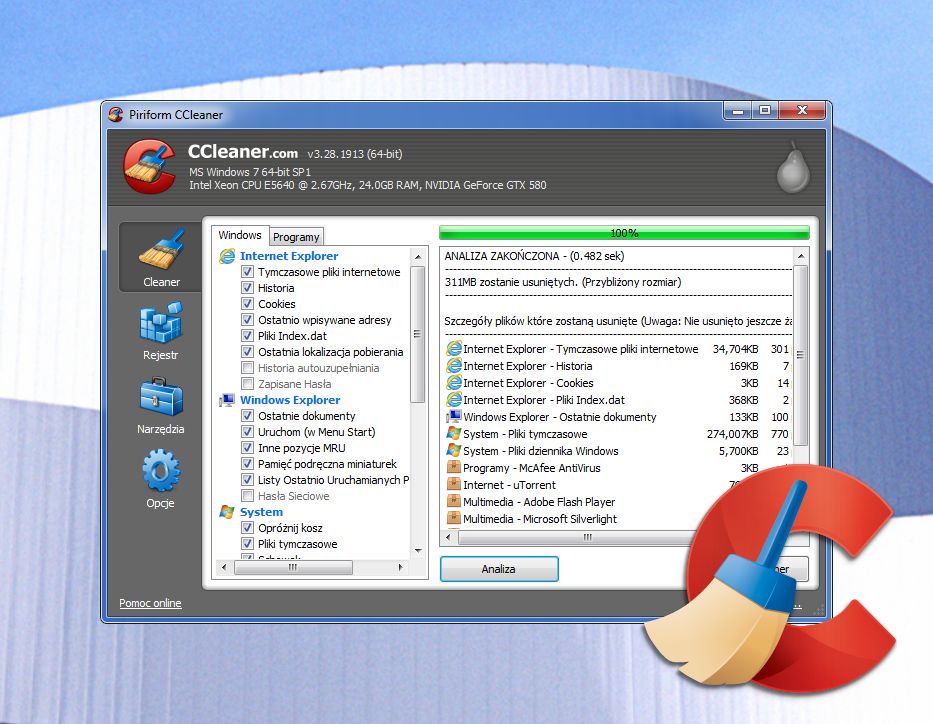Screen dimensions: 933x724
Task: Click IE icon beside Internet Explorer - Cookies result
Action: (454, 383)
